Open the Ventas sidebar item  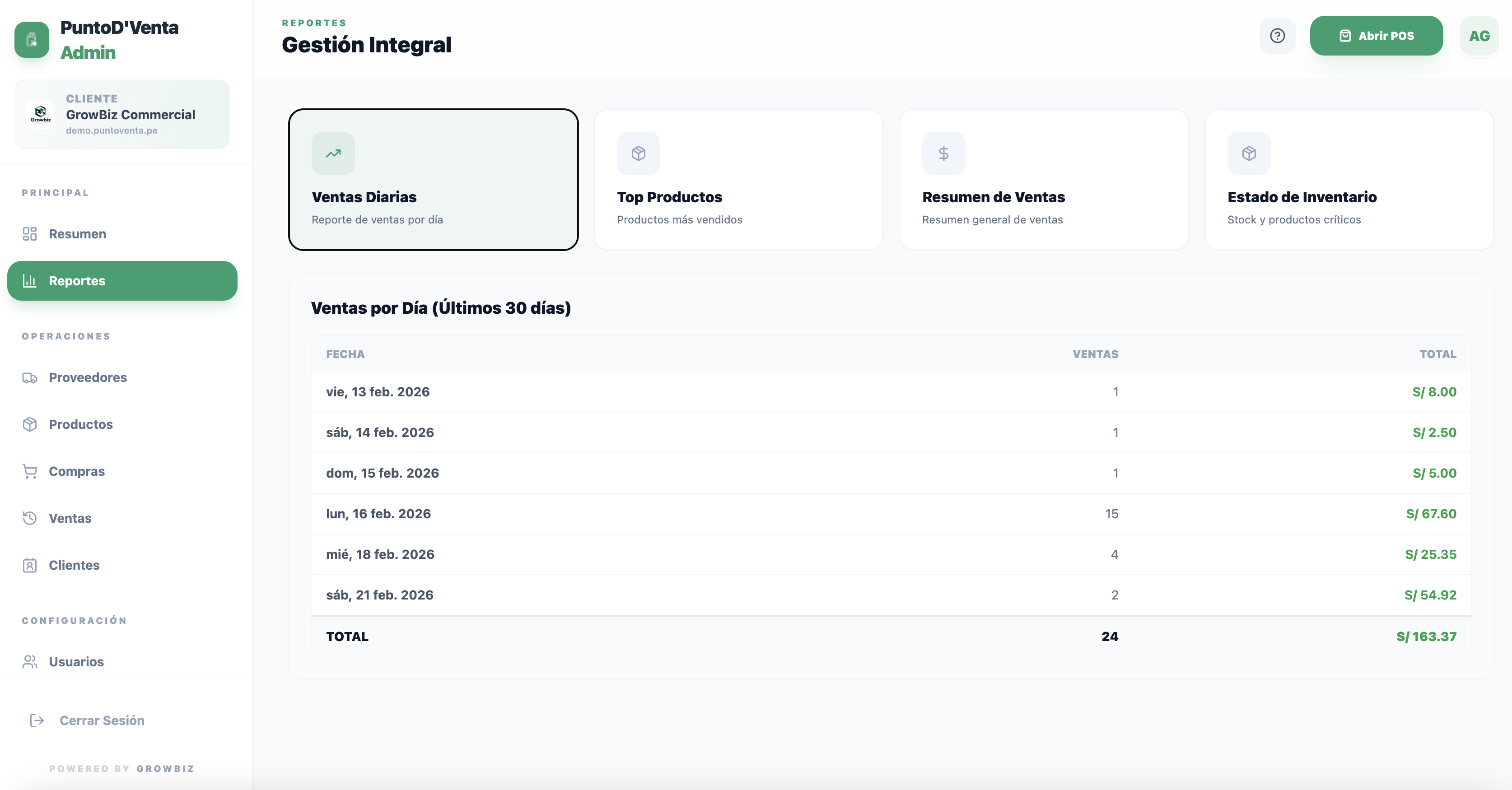click(x=122, y=518)
